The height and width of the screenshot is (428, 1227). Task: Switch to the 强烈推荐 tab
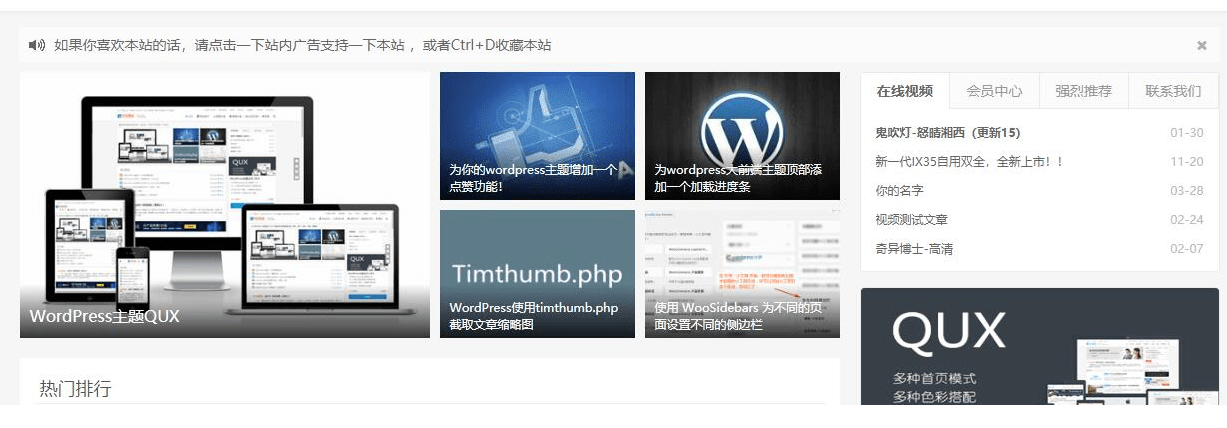pos(1084,91)
